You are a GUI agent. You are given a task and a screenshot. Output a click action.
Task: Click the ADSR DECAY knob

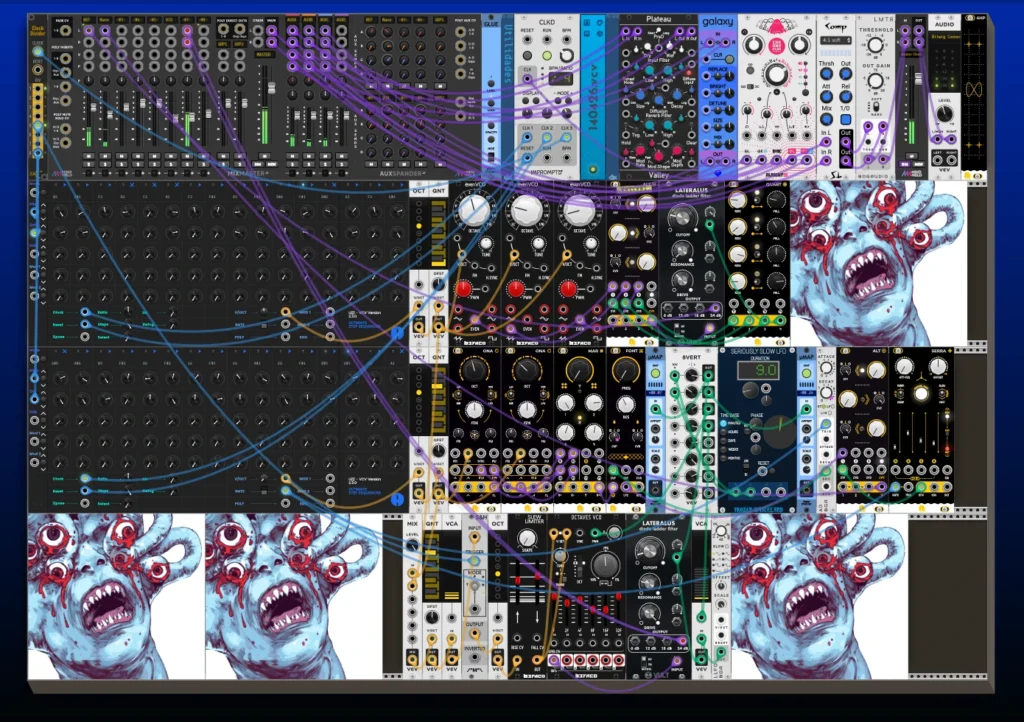coord(826,392)
